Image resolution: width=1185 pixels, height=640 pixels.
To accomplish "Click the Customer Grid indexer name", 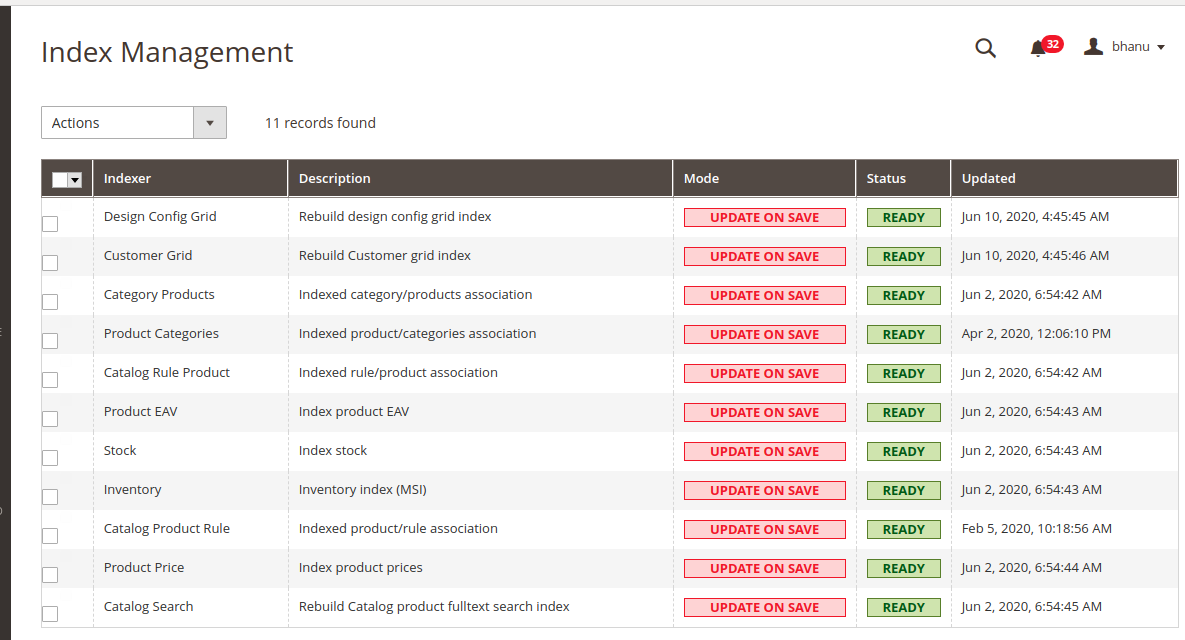I will 148,255.
